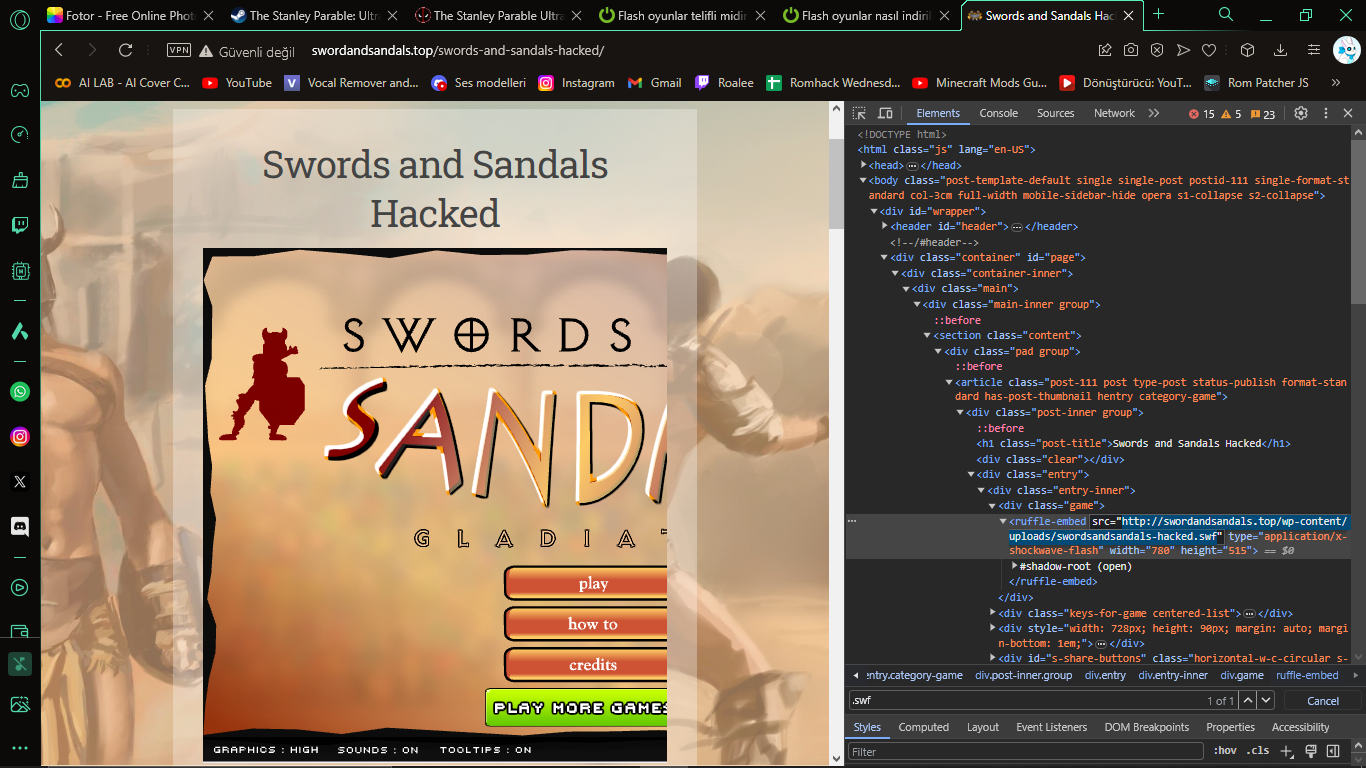Viewport: 1366px width, 768px height.
Task: Open the Rom Patcher JS bookmark
Action: (1256, 83)
